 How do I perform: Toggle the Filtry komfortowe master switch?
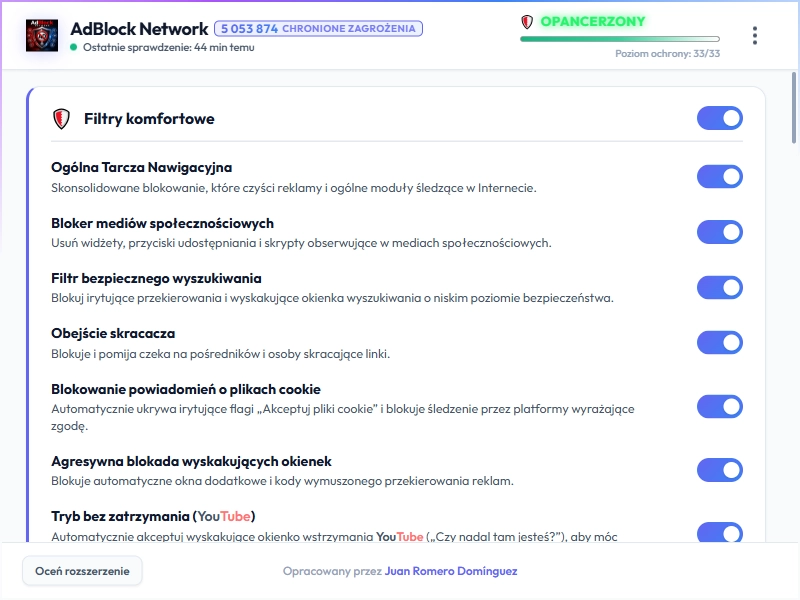point(719,118)
